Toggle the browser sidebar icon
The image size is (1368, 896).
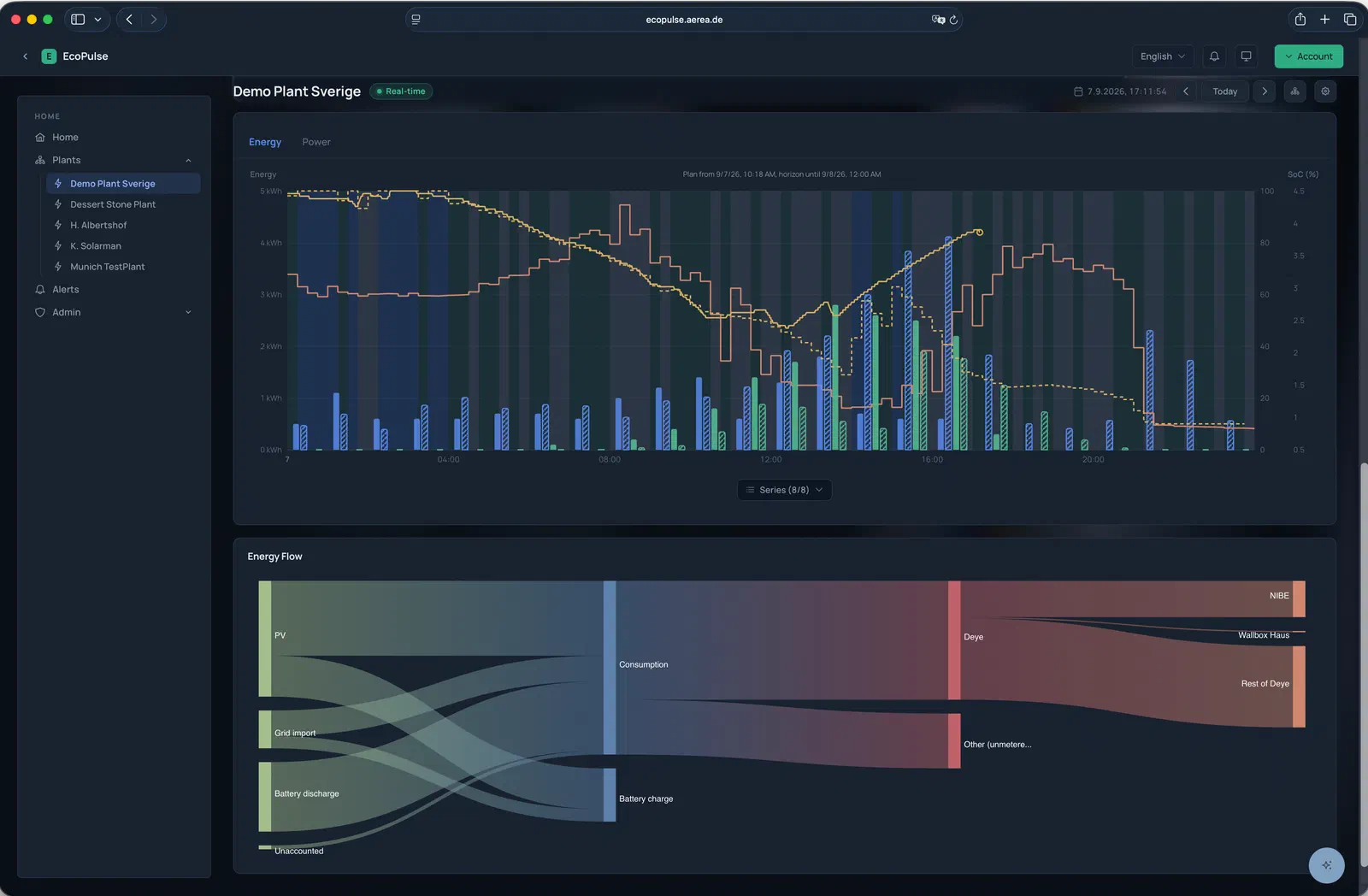point(78,19)
